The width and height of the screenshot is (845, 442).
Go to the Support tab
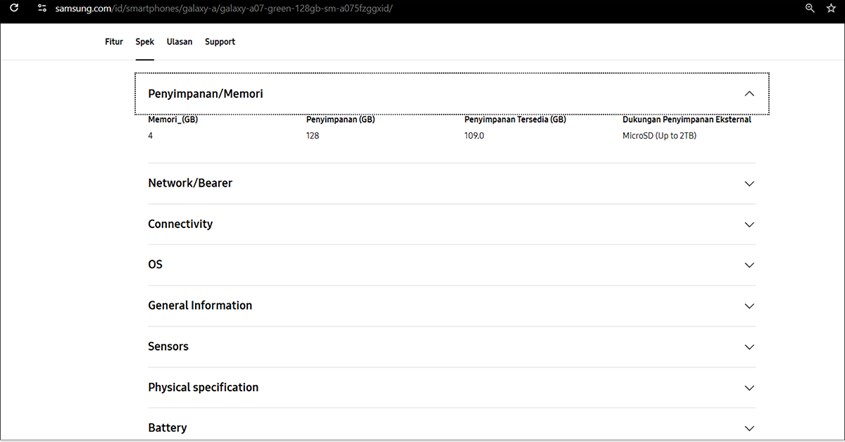(220, 42)
